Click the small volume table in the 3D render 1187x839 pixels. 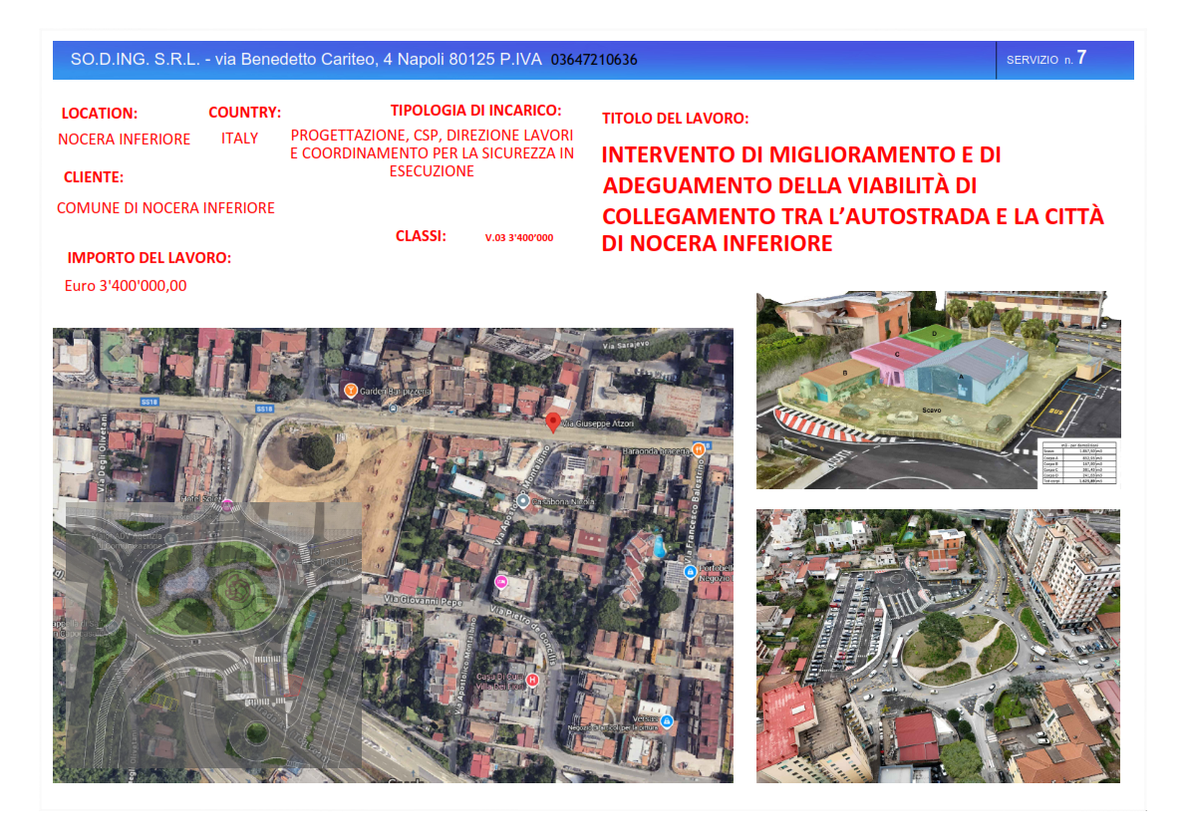[x=1078, y=463]
